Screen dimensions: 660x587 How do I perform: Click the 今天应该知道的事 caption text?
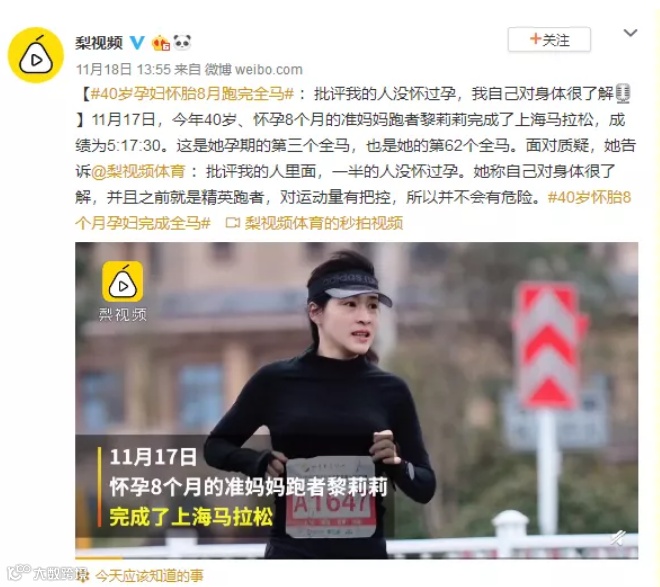pyautogui.click(x=149, y=576)
